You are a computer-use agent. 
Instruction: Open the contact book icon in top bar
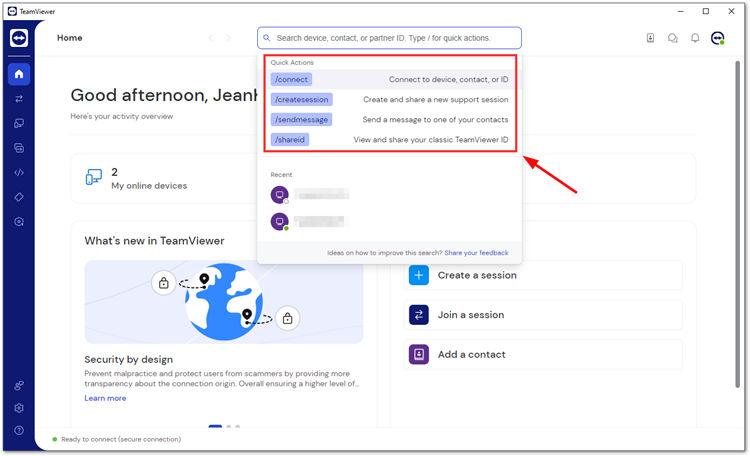[650, 38]
